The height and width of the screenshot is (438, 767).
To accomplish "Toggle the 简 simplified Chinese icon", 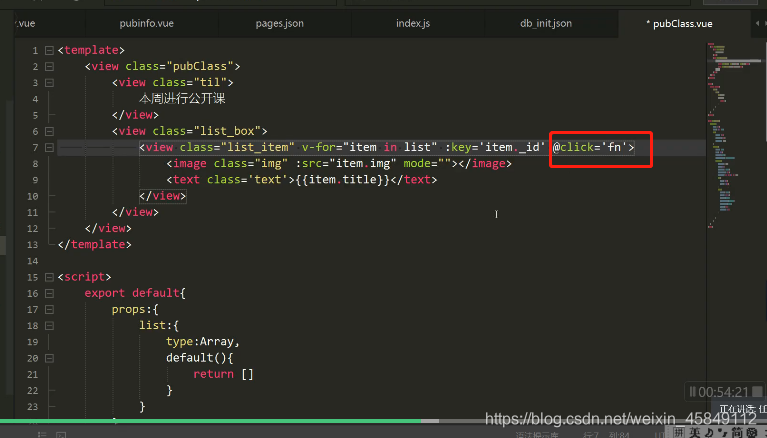I will [737, 432].
